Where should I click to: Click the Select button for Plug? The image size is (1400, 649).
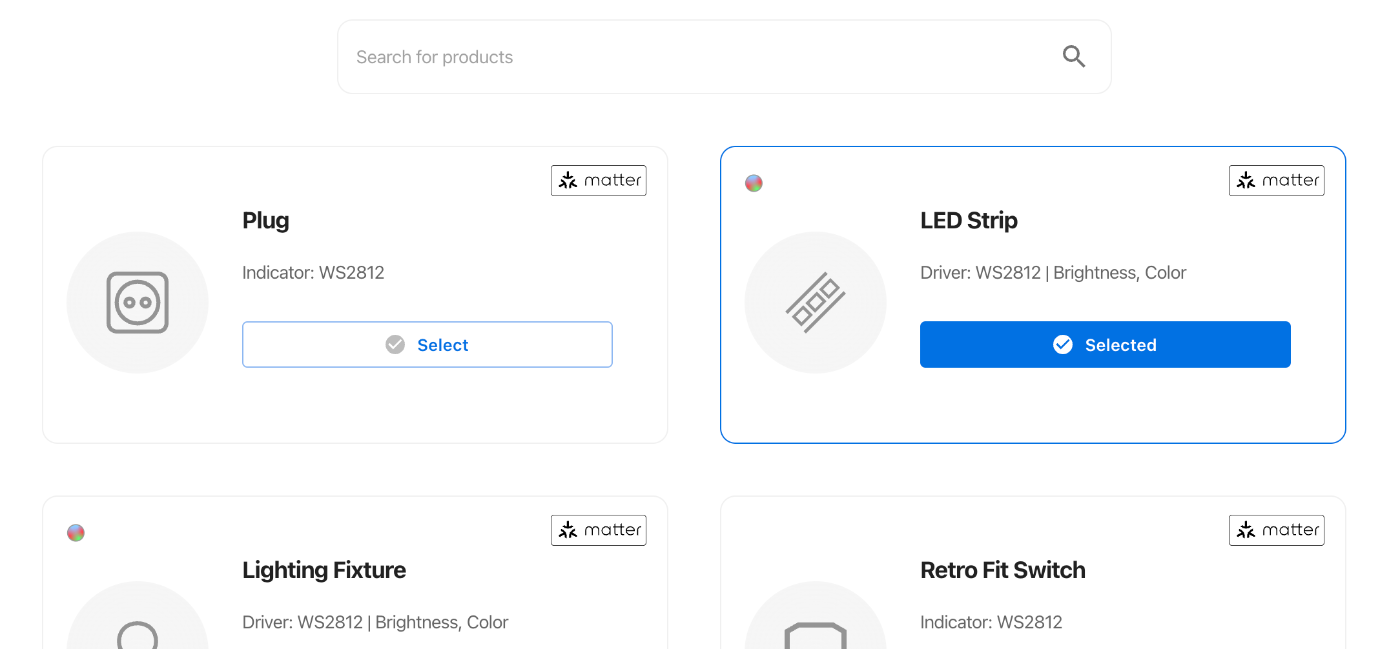point(427,345)
